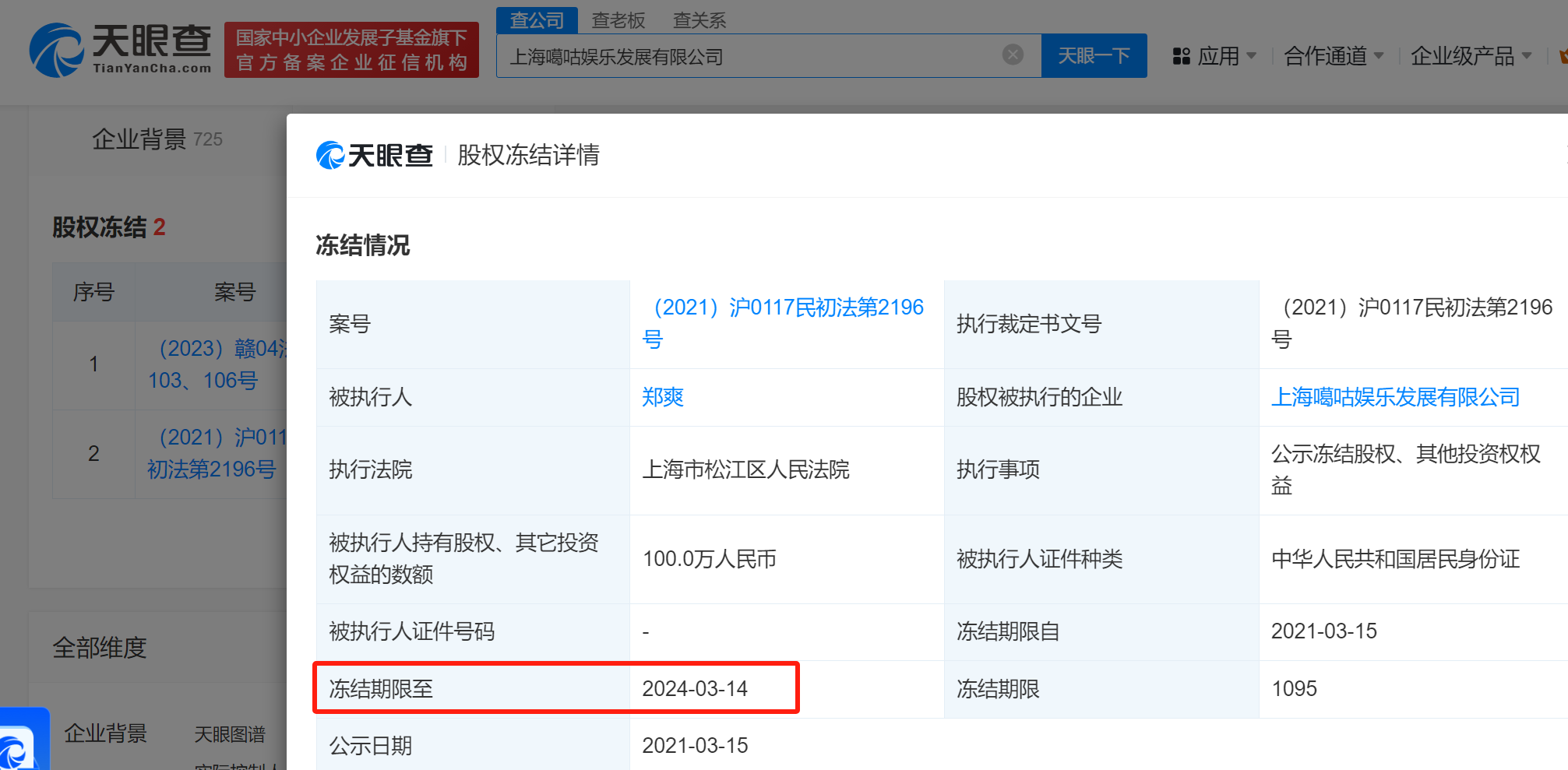The height and width of the screenshot is (770, 1568).
Task: Click the 执行裁定书文号 label cell
Action: 1101,324
